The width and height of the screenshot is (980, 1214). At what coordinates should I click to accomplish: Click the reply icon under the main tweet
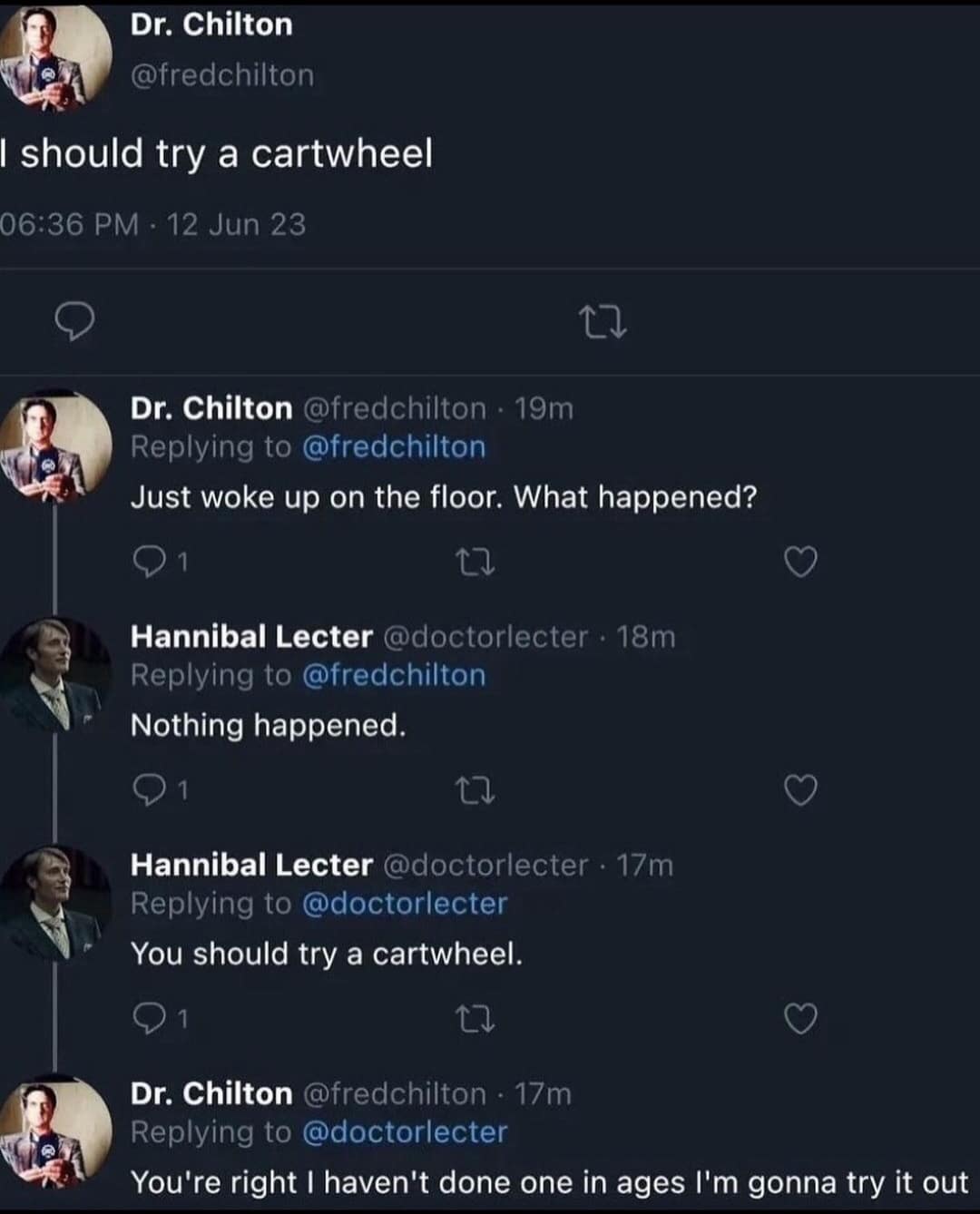[x=74, y=321]
